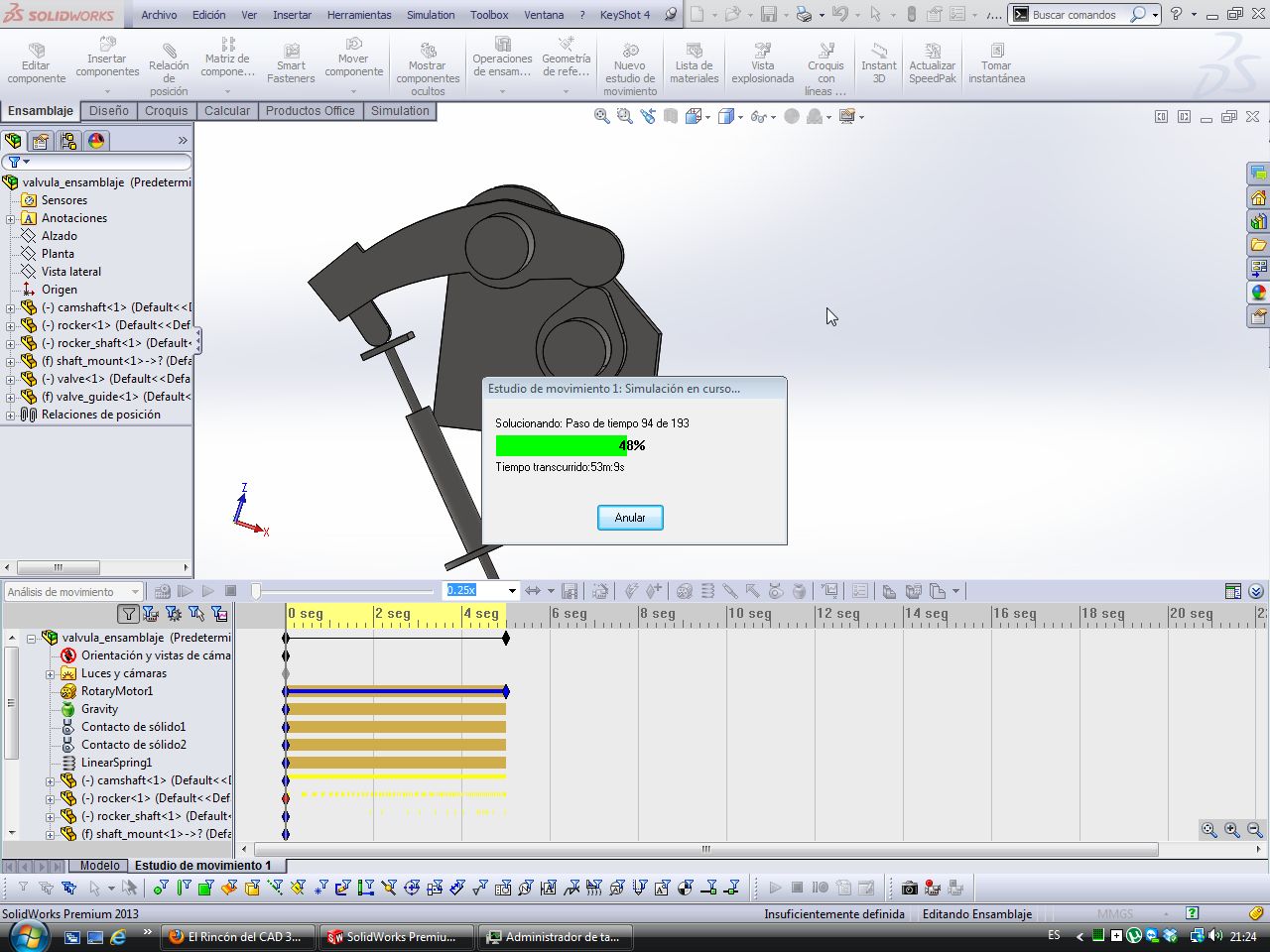Image resolution: width=1270 pixels, height=952 pixels.
Task: Switch to Productos Office tab
Action: (310, 111)
